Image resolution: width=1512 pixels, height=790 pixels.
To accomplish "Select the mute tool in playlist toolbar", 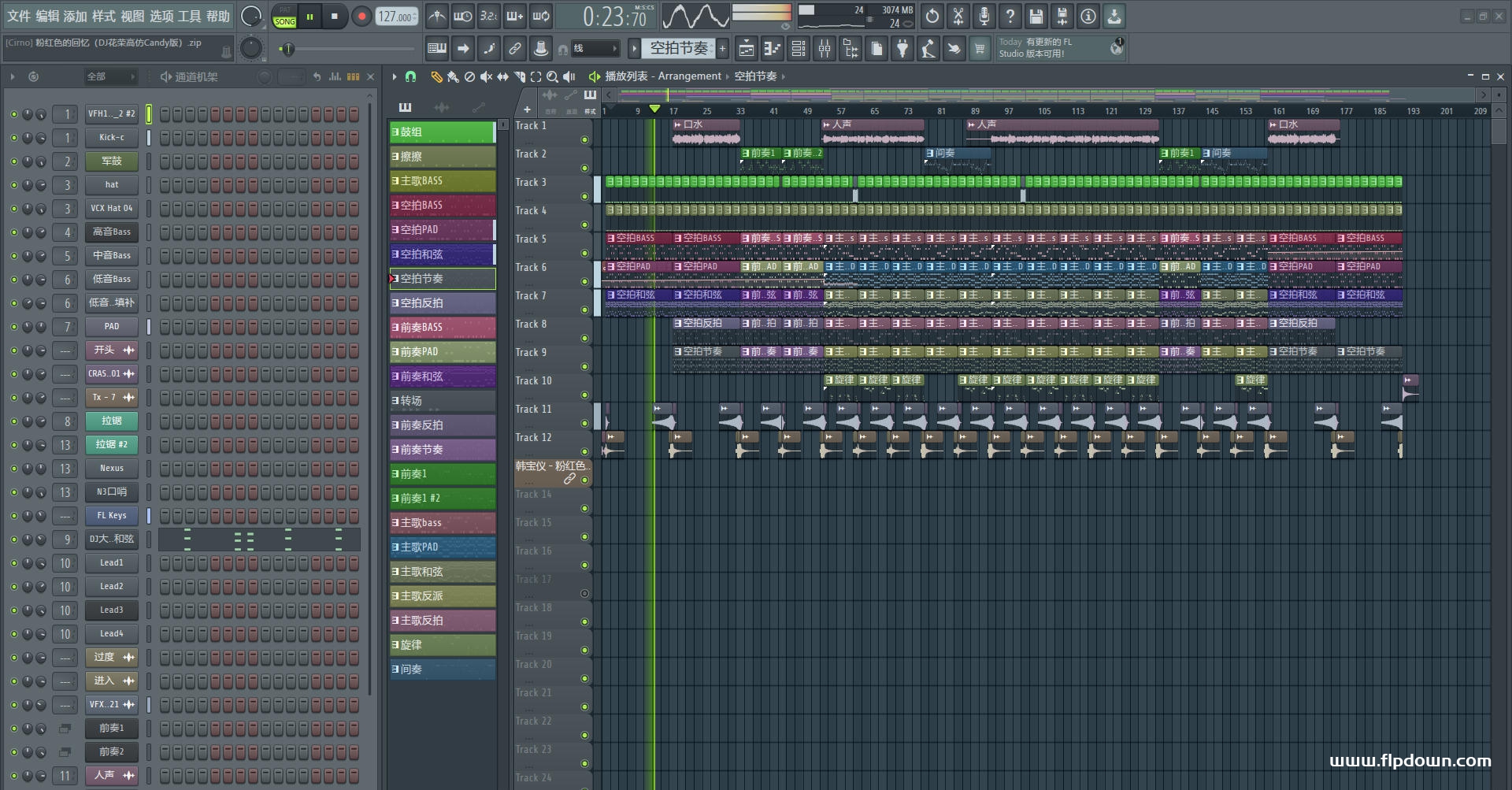I will point(486,76).
